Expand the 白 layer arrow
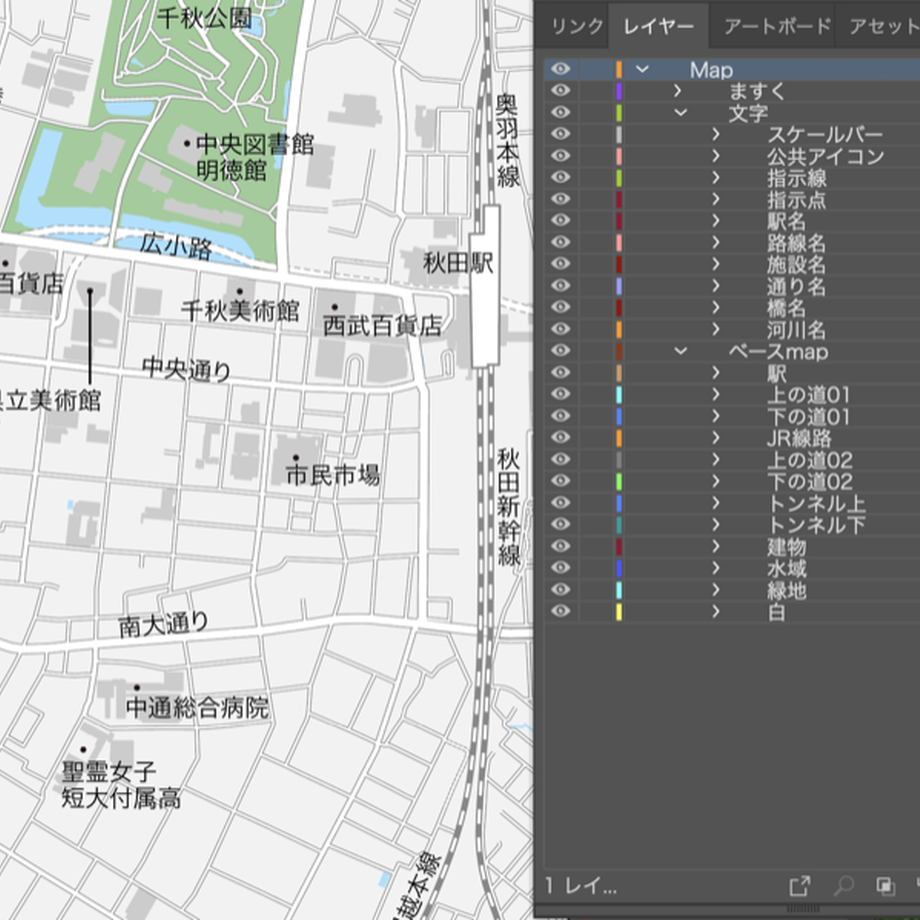920x920 pixels. click(x=716, y=611)
